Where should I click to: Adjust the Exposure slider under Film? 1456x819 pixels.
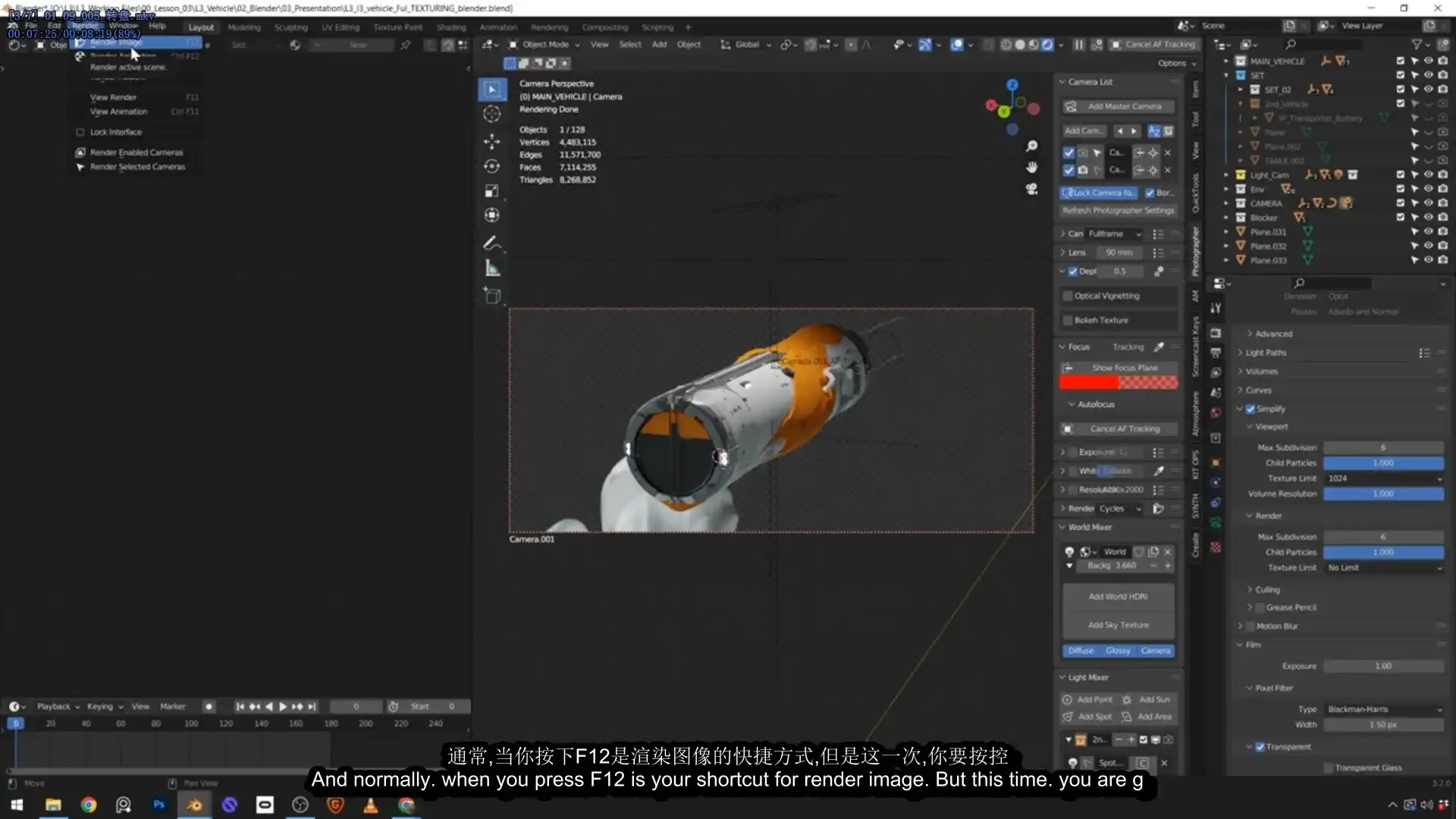(1383, 666)
